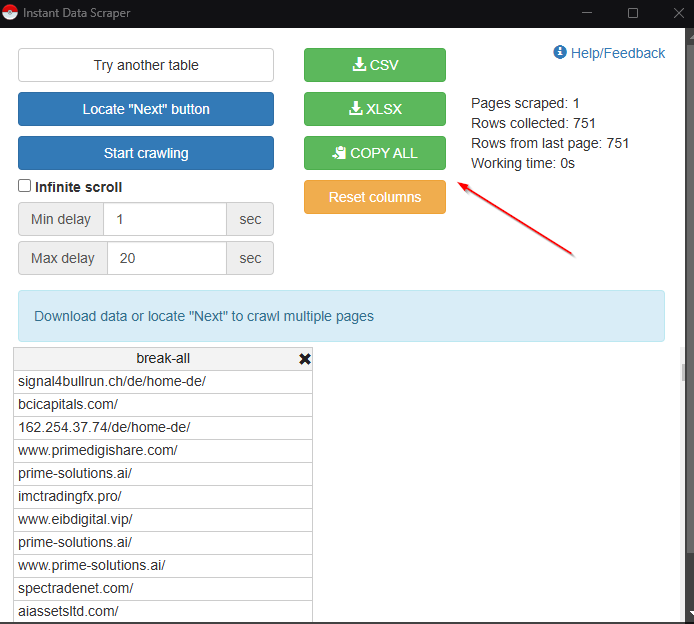
Task: Select the spectradenet.com/ cell
Action: tap(163, 589)
